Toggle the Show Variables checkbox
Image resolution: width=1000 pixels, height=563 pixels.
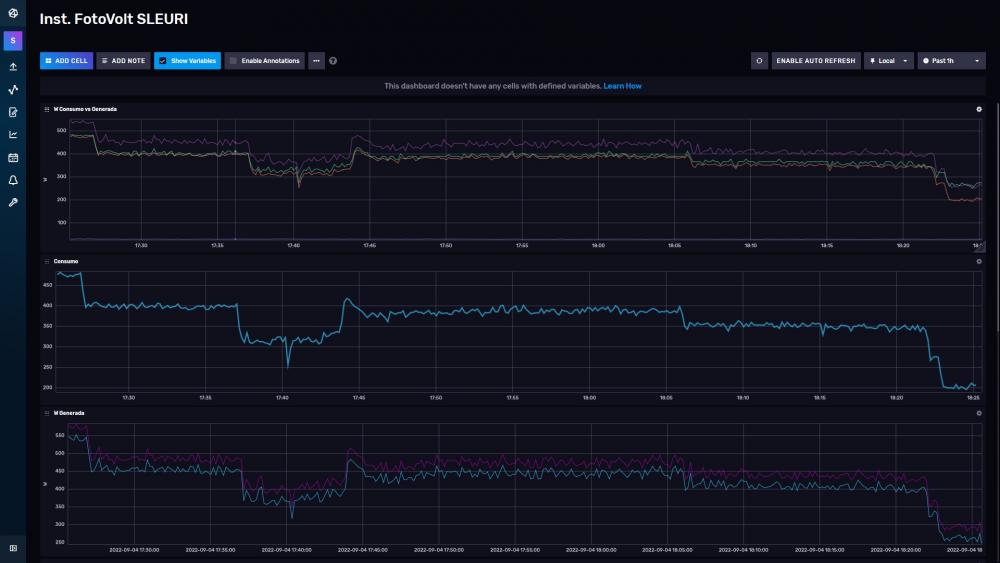click(x=163, y=61)
